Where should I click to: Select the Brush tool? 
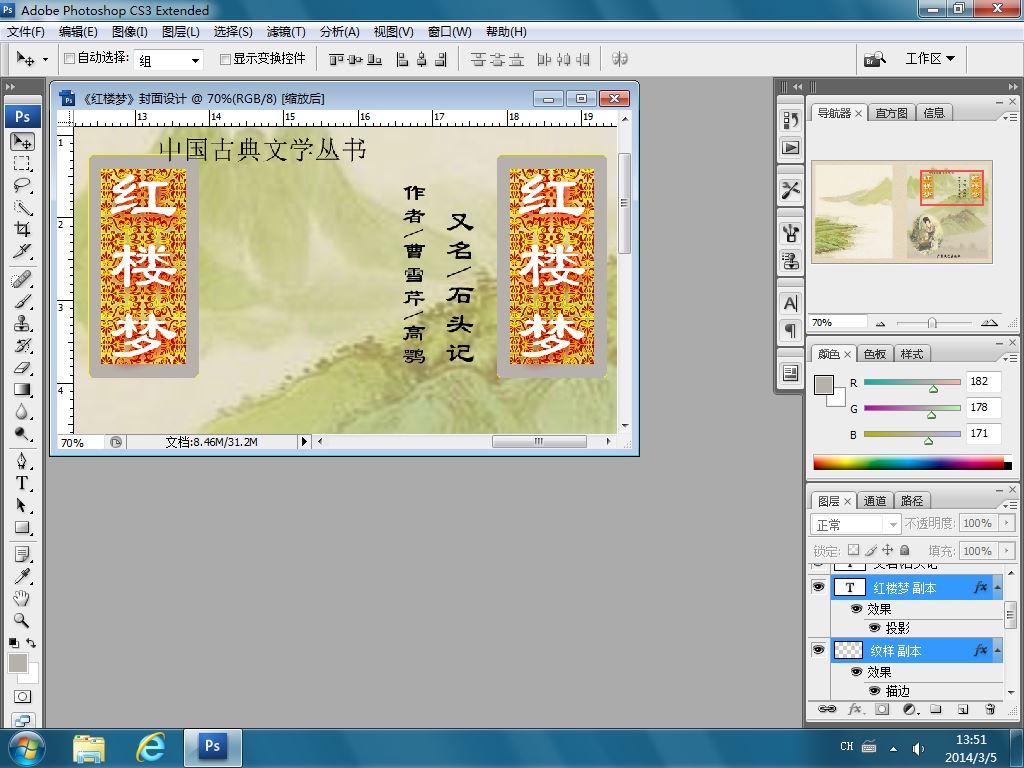coord(22,302)
